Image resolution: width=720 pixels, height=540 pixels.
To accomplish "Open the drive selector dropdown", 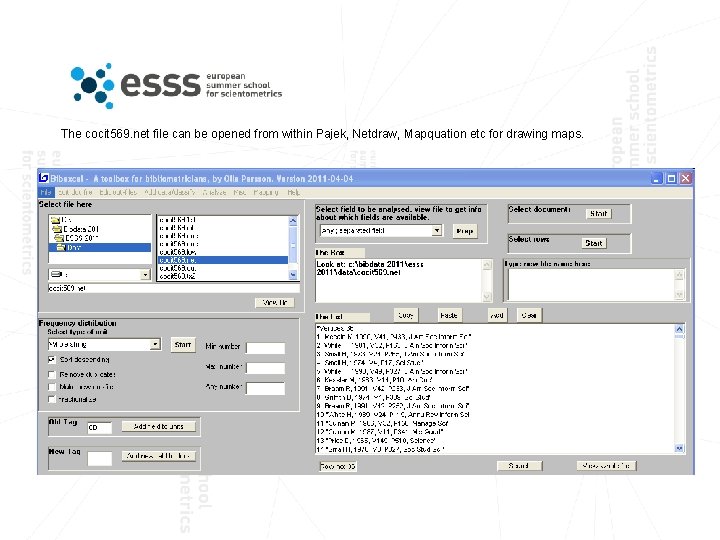I will click(x=145, y=275).
